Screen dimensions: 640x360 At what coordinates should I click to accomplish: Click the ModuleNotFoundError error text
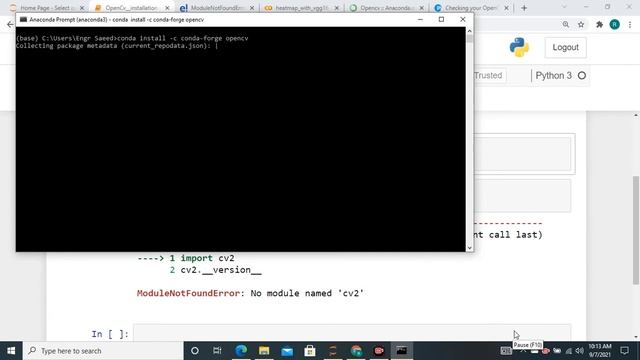[x=250, y=293]
